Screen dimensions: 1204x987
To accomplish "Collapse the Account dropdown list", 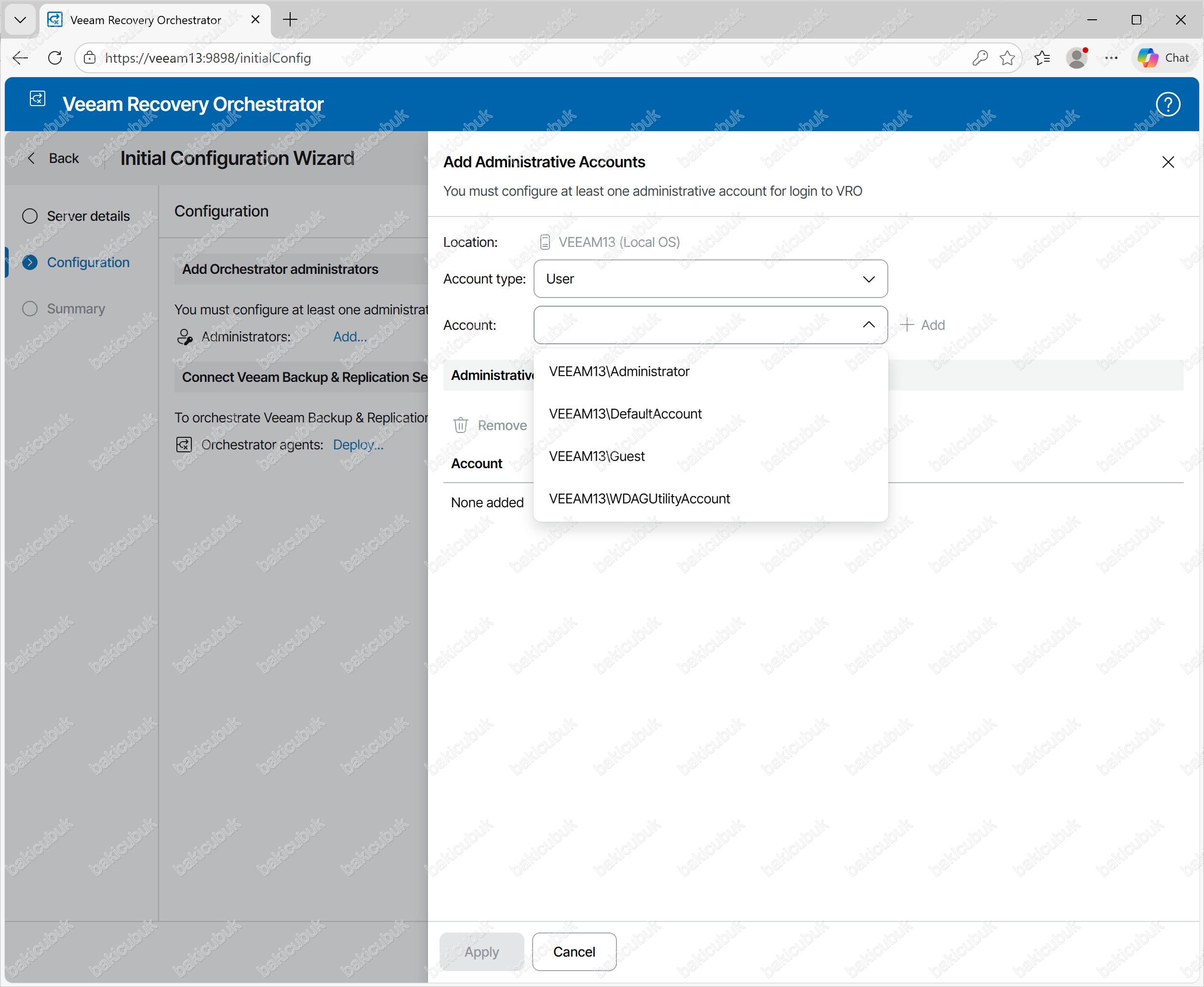I will tap(868, 324).
